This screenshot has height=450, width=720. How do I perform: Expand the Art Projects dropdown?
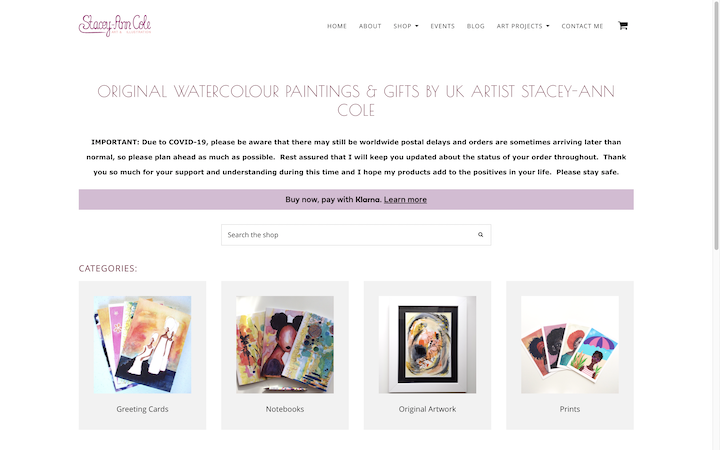523,26
